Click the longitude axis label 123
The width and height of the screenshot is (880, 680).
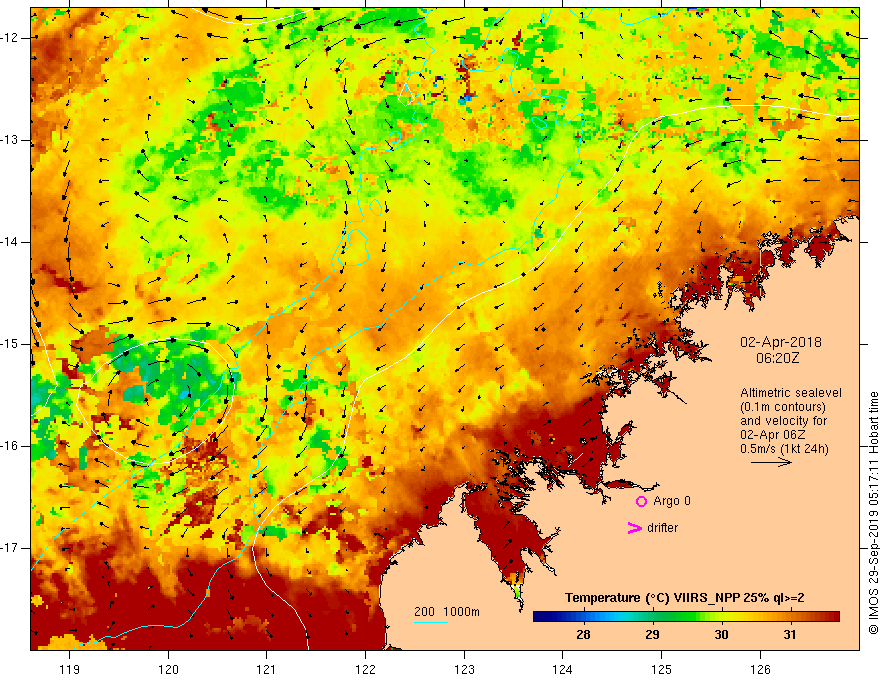464,669
